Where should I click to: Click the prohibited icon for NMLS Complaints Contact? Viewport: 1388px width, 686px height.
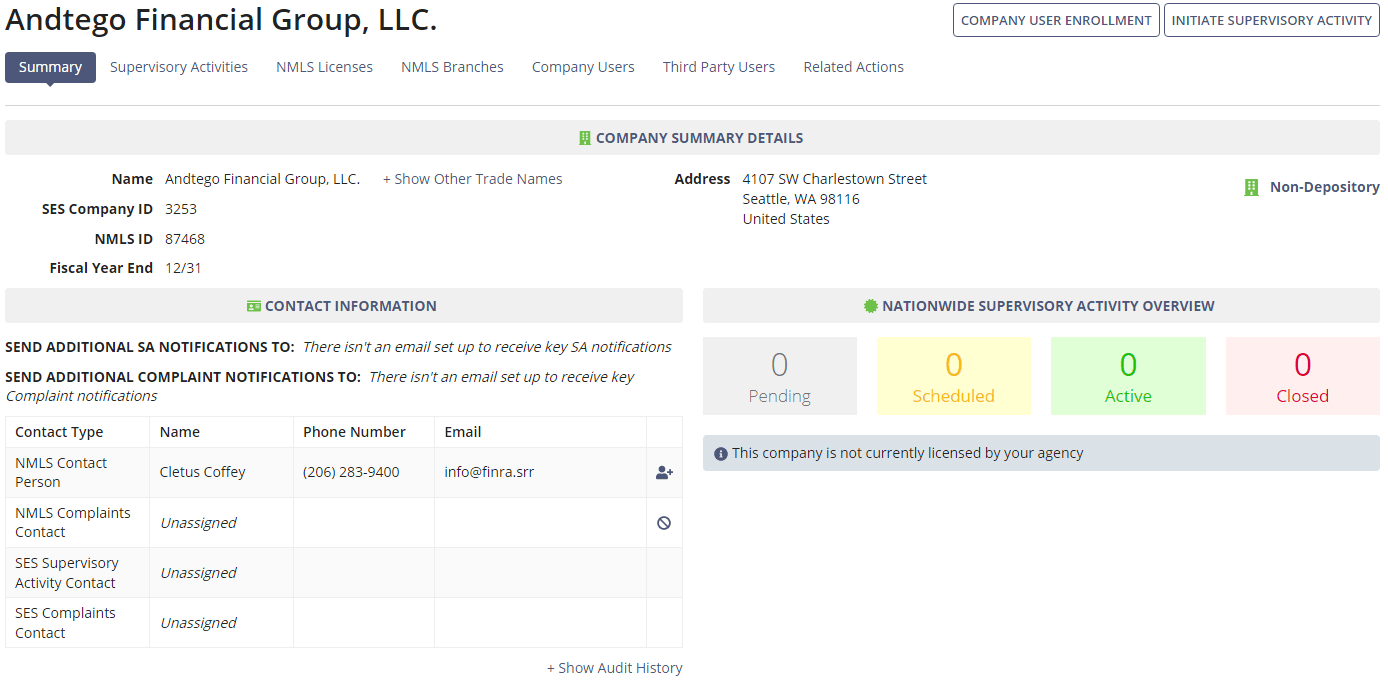(x=664, y=522)
